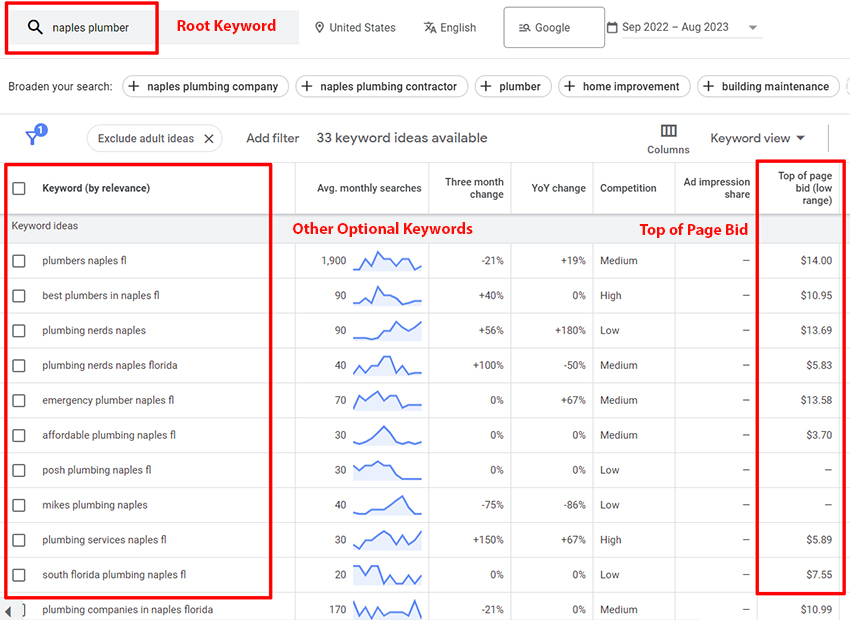Check south florida plumbing naples fl row

coord(19,575)
